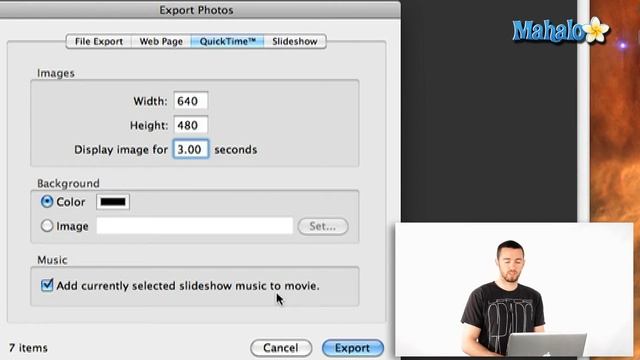Image resolution: width=640 pixels, height=360 pixels.
Task: Select the QuickTime tab
Action: click(227, 42)
